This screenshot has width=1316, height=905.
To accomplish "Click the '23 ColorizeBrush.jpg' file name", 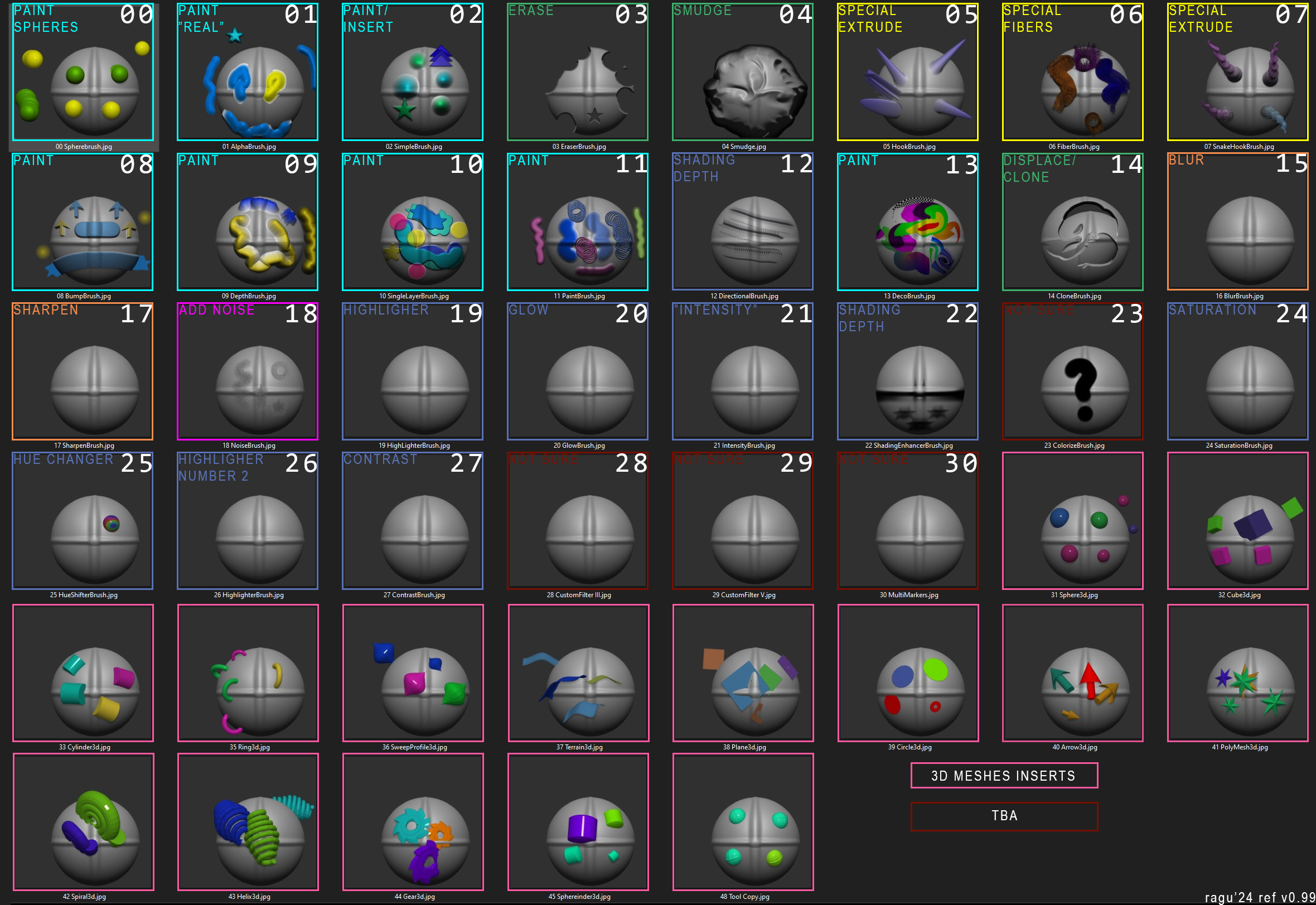I will tap(1074, 446).
